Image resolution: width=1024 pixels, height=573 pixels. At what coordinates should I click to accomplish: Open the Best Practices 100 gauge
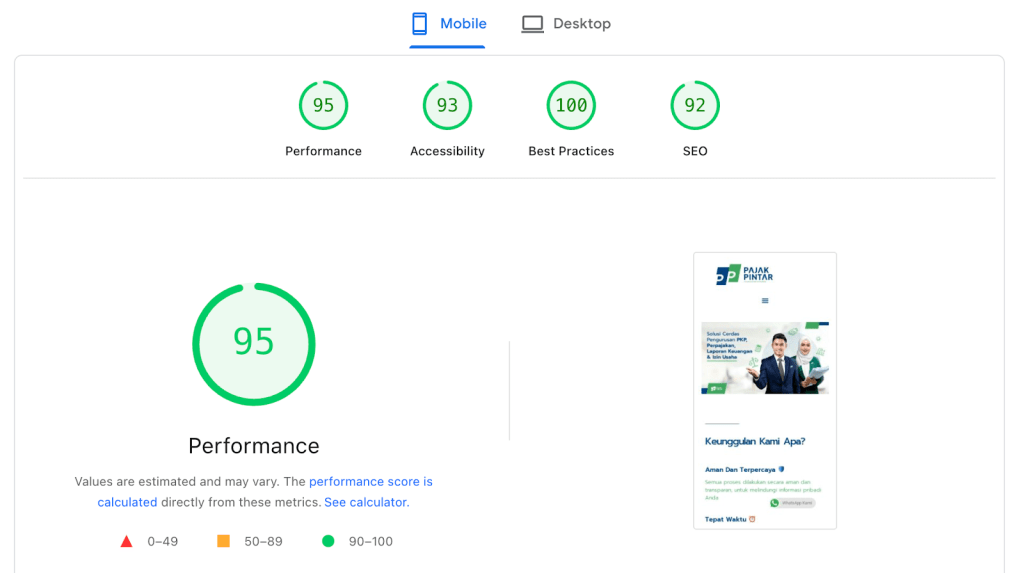tap(571, 105)
